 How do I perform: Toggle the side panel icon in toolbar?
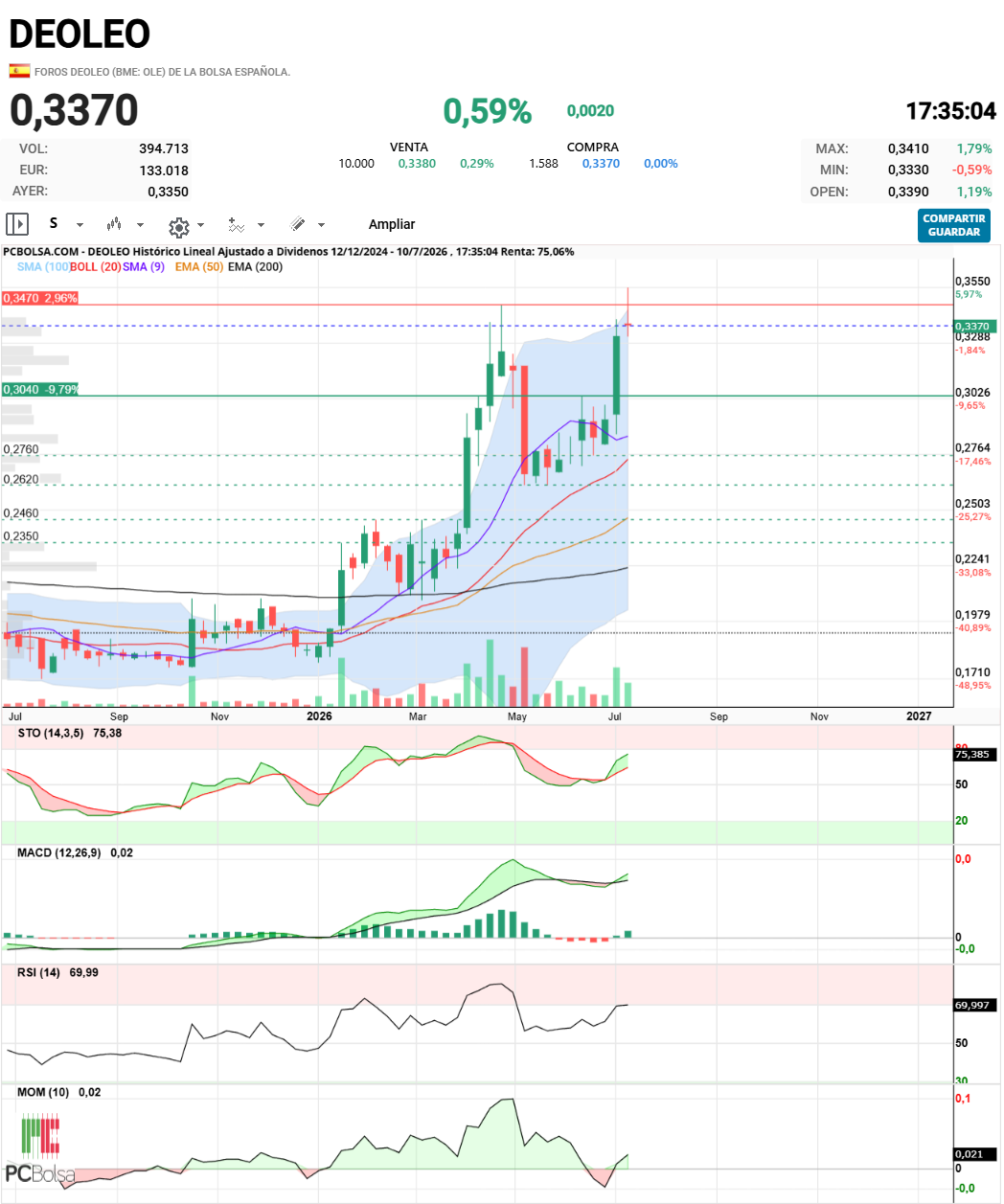(17, 224)
